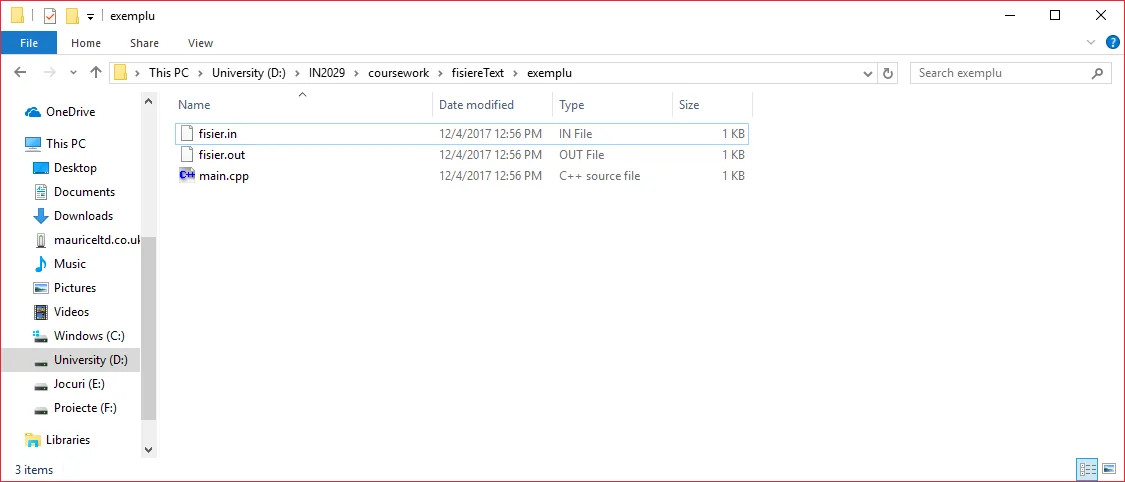Click the Refresh button beside address bar

[x=888, y=73]
